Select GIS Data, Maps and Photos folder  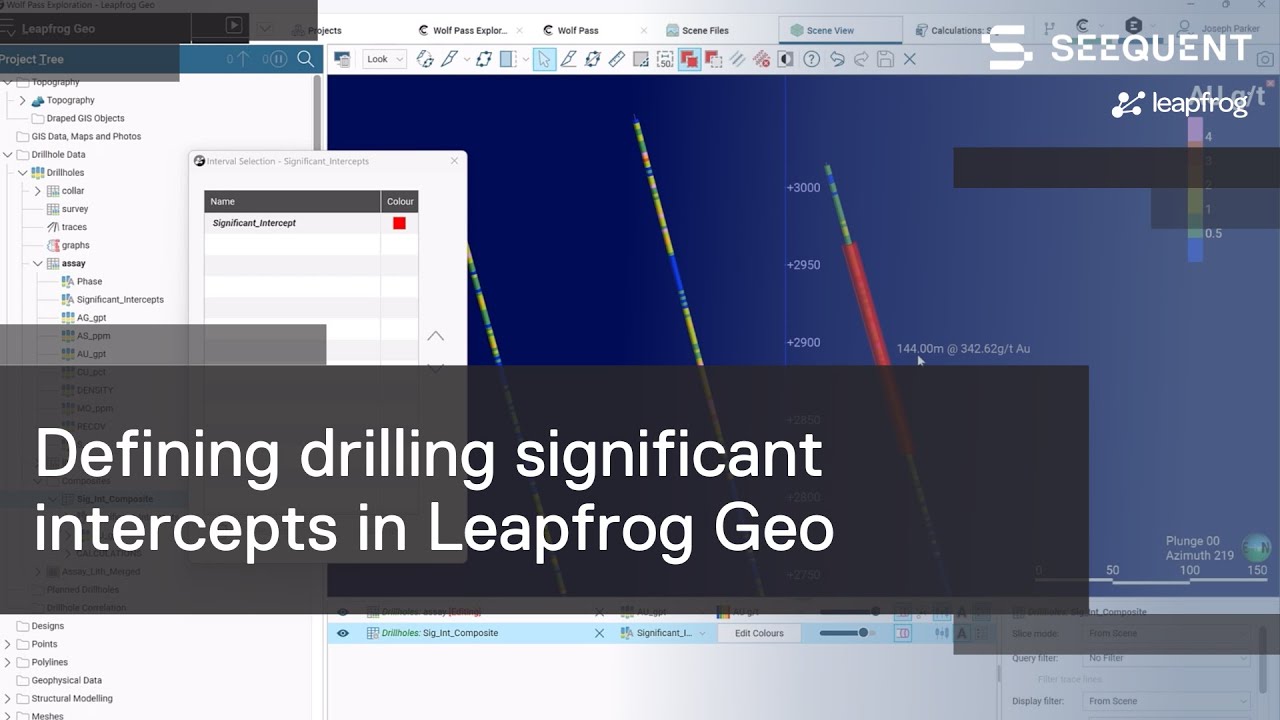tap(86, 136)
